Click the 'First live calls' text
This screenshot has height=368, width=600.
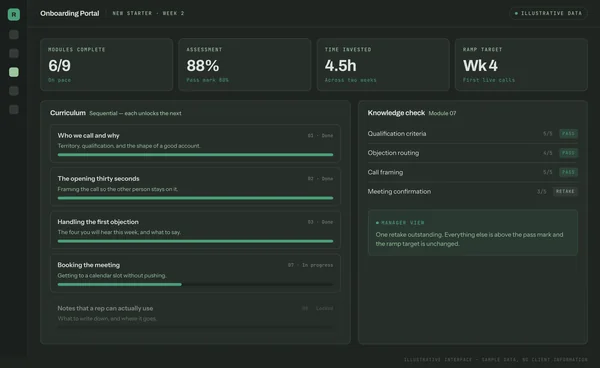point(489,80)
